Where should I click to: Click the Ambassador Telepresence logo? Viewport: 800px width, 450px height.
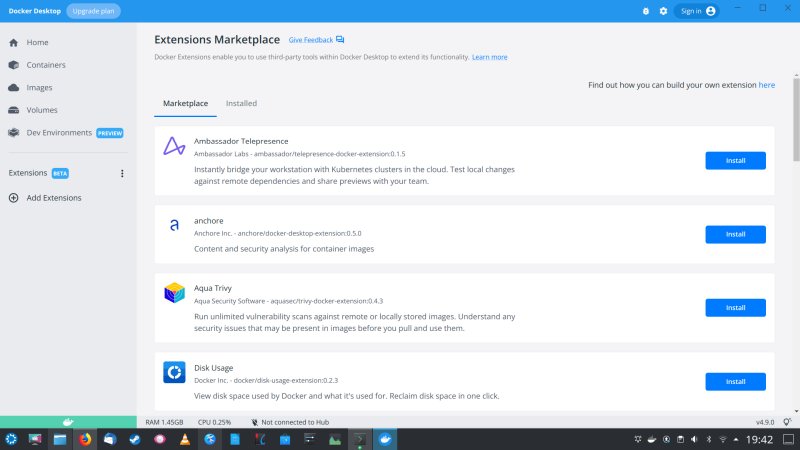click(x=174, y=147)
